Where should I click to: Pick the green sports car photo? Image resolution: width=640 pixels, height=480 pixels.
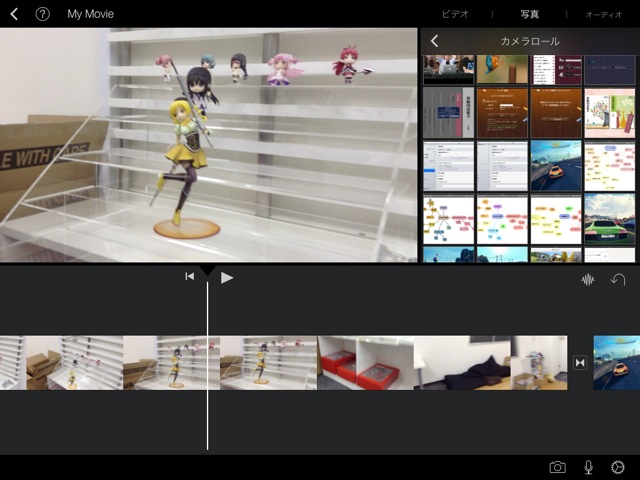[x=609, y=219]
